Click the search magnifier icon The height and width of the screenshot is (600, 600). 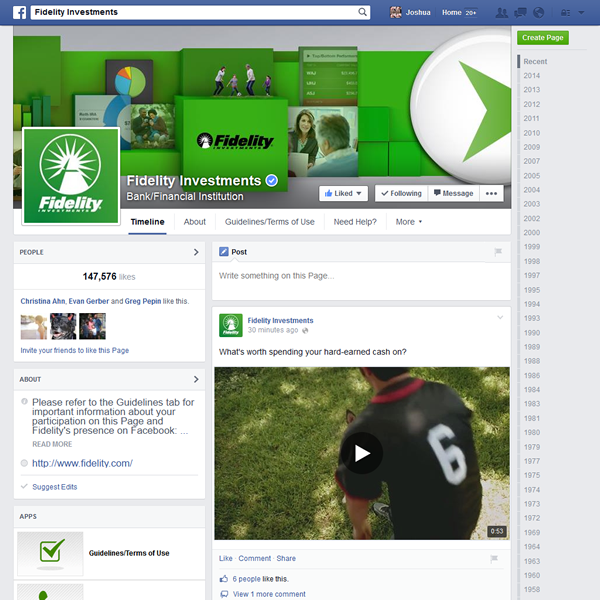[x=363, y=12]
